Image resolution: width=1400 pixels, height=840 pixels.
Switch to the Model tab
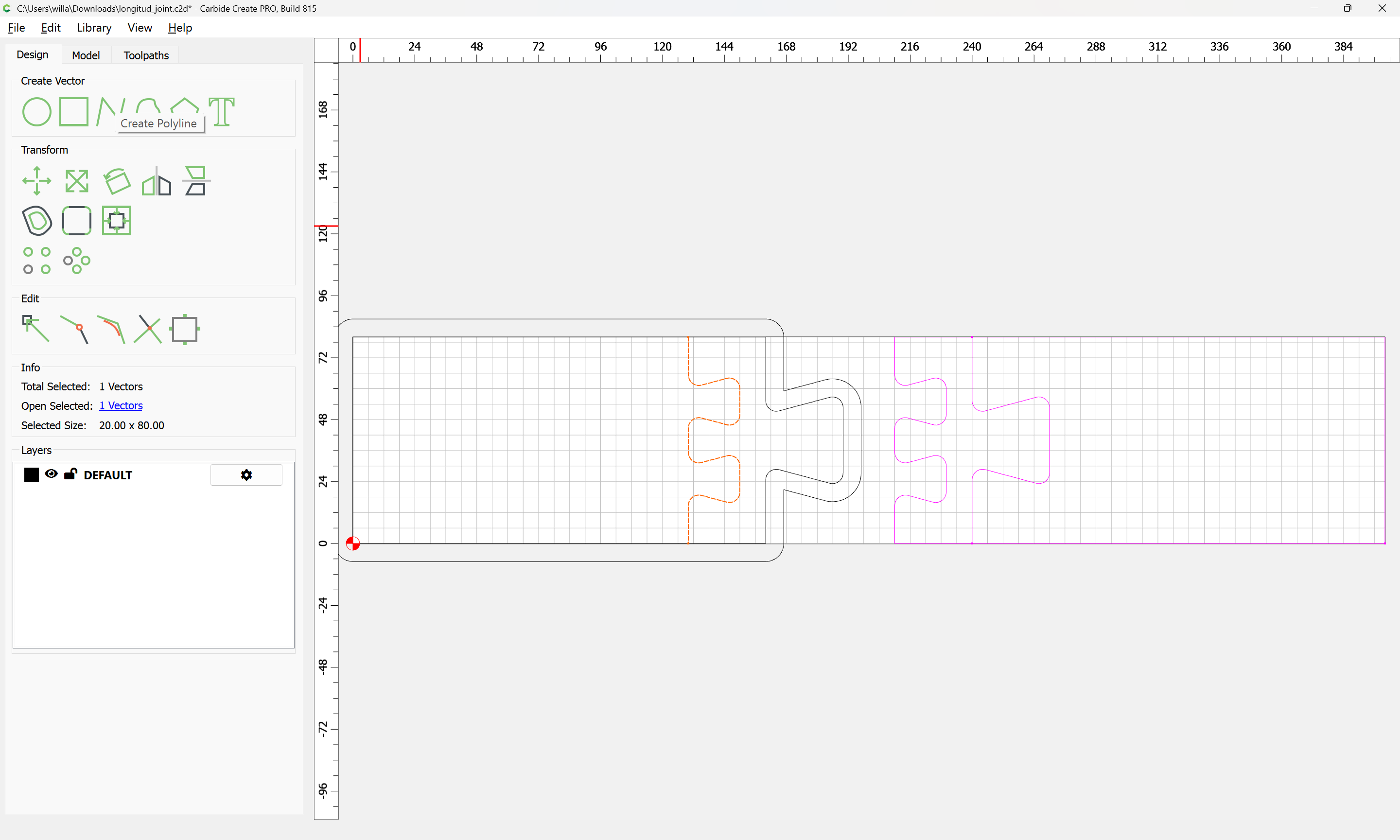pos(86,55)
